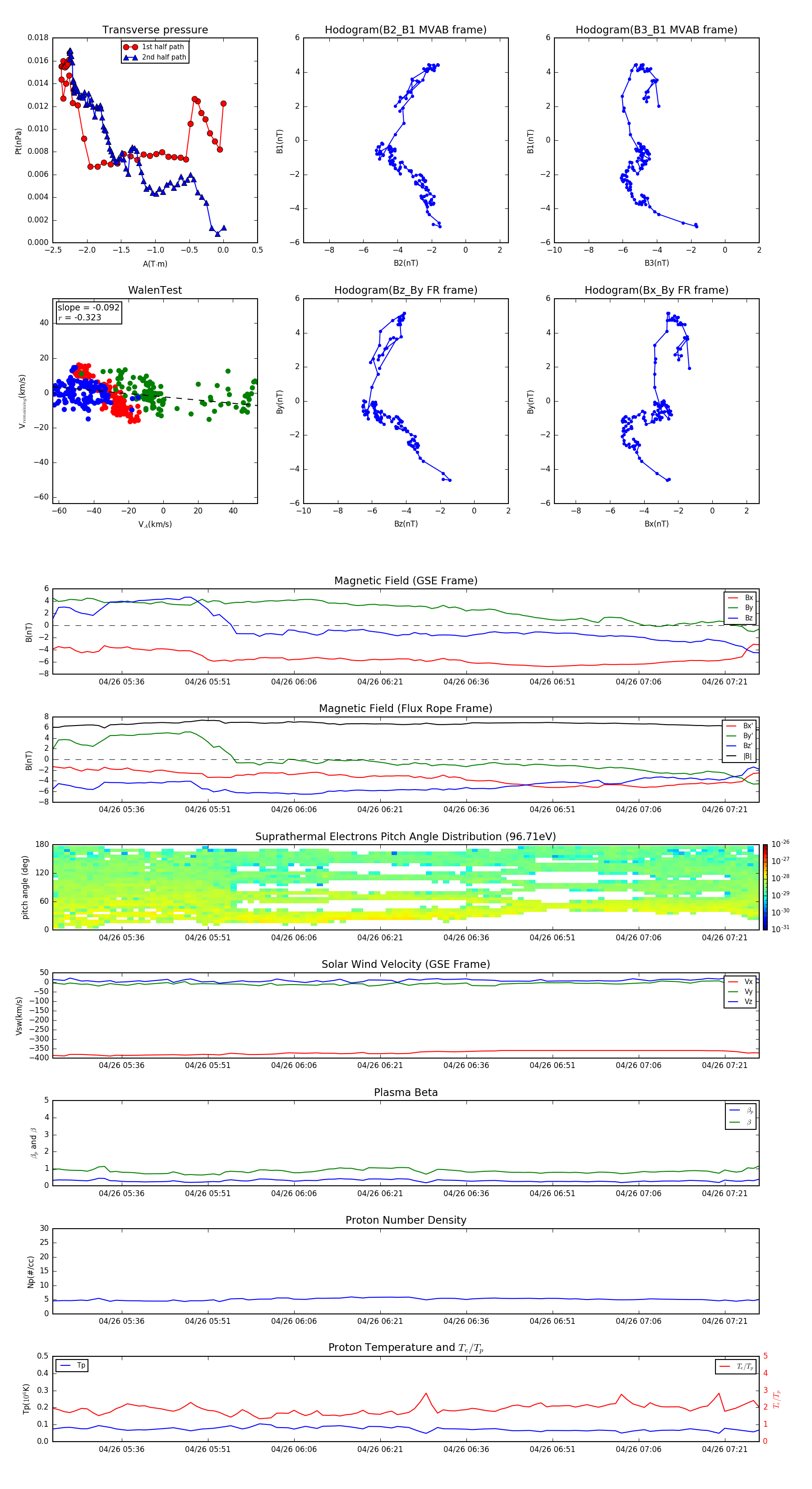Click the By' legend entry in Flux Rope panel

pos(739,736)
